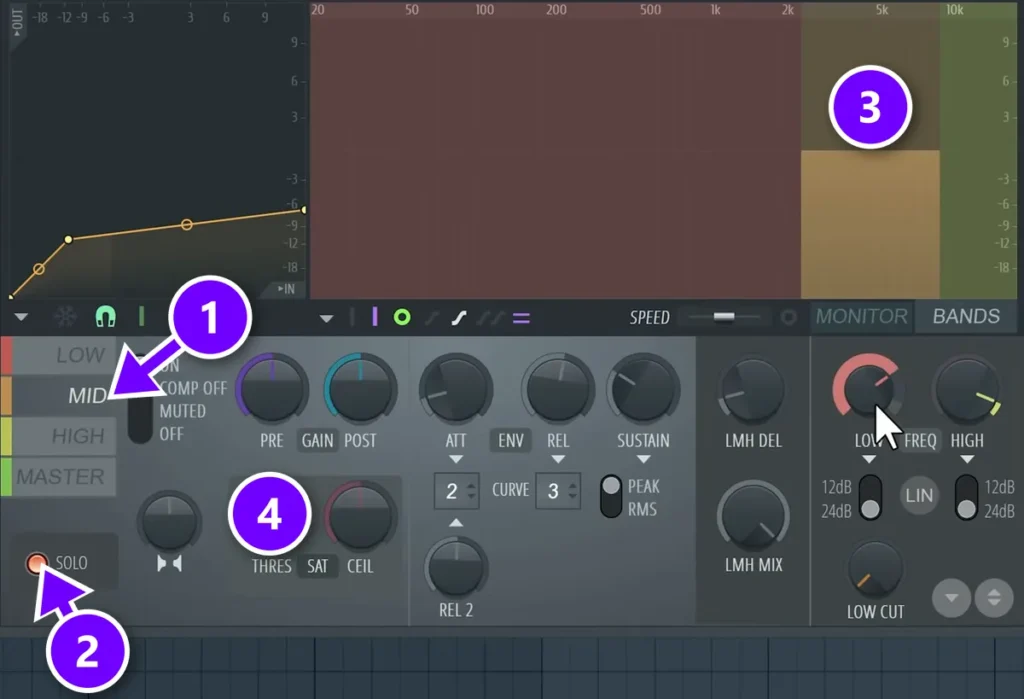1024x699 pixels.
Task: Click the SUSTAIN knob
Action: (643, 389)
